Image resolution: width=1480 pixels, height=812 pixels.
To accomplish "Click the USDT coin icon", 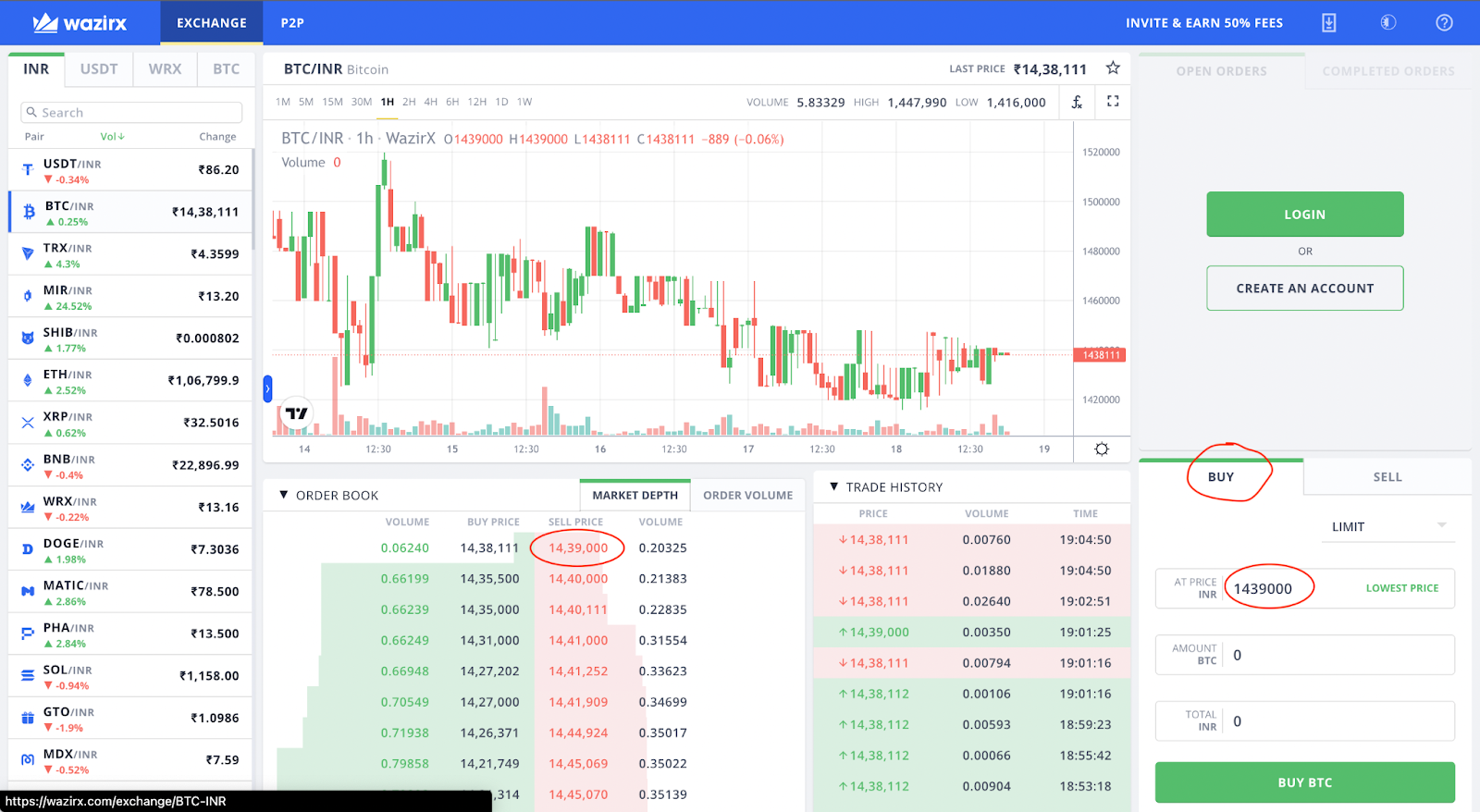I will coord(28,169).
